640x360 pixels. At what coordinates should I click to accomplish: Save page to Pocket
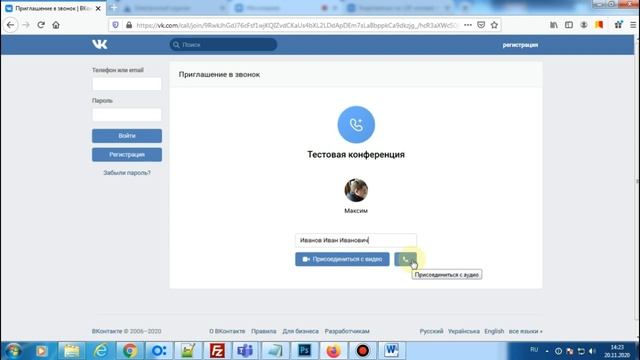tap(481, 25)
